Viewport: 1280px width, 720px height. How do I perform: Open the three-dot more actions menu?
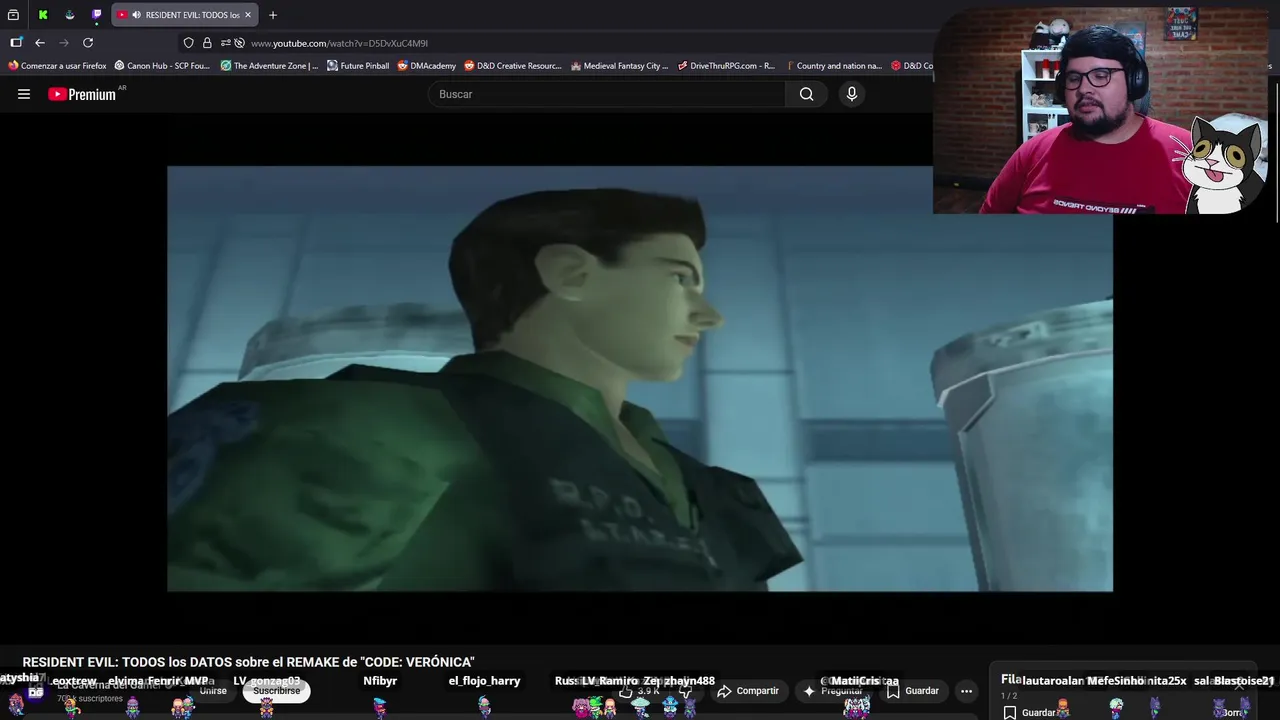pyautogui.click(x=966, y=691)
